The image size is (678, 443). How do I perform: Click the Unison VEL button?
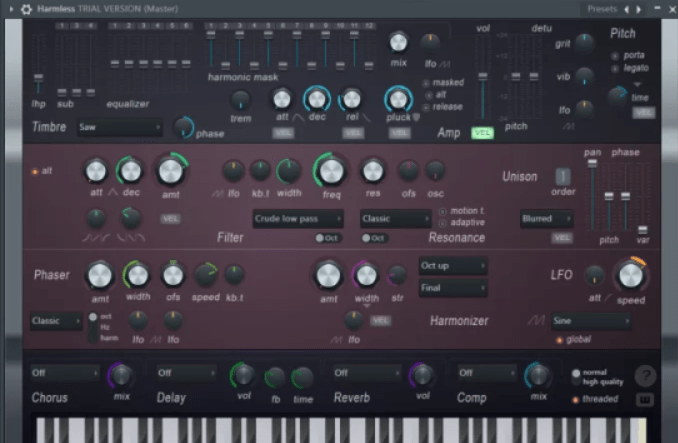(x=562, y=238)
